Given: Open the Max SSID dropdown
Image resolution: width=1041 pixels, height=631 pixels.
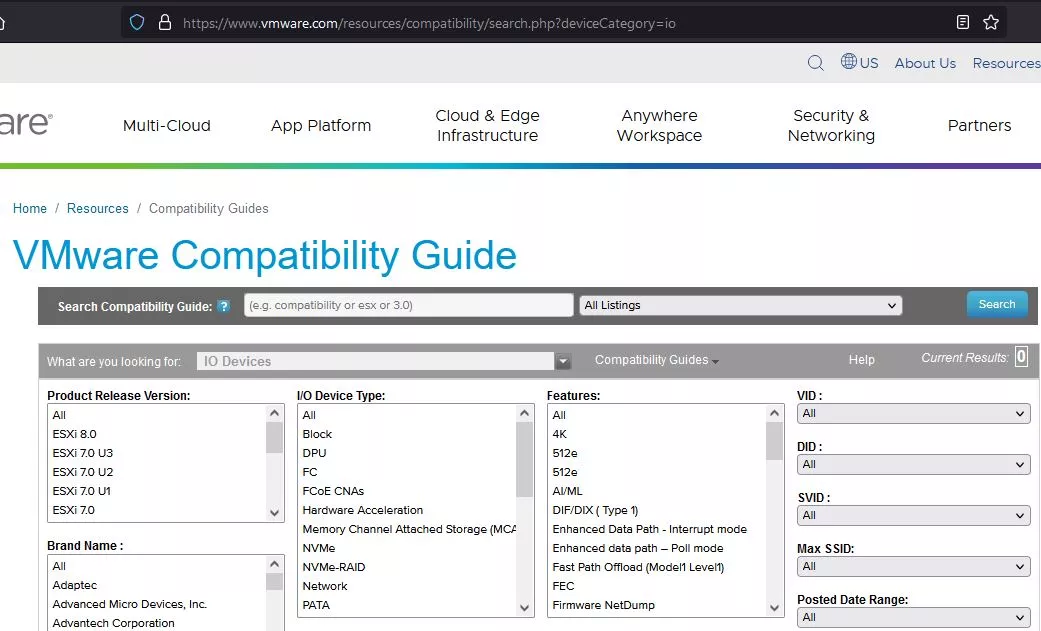Looking at the screenshot, I should pos(914,567).
